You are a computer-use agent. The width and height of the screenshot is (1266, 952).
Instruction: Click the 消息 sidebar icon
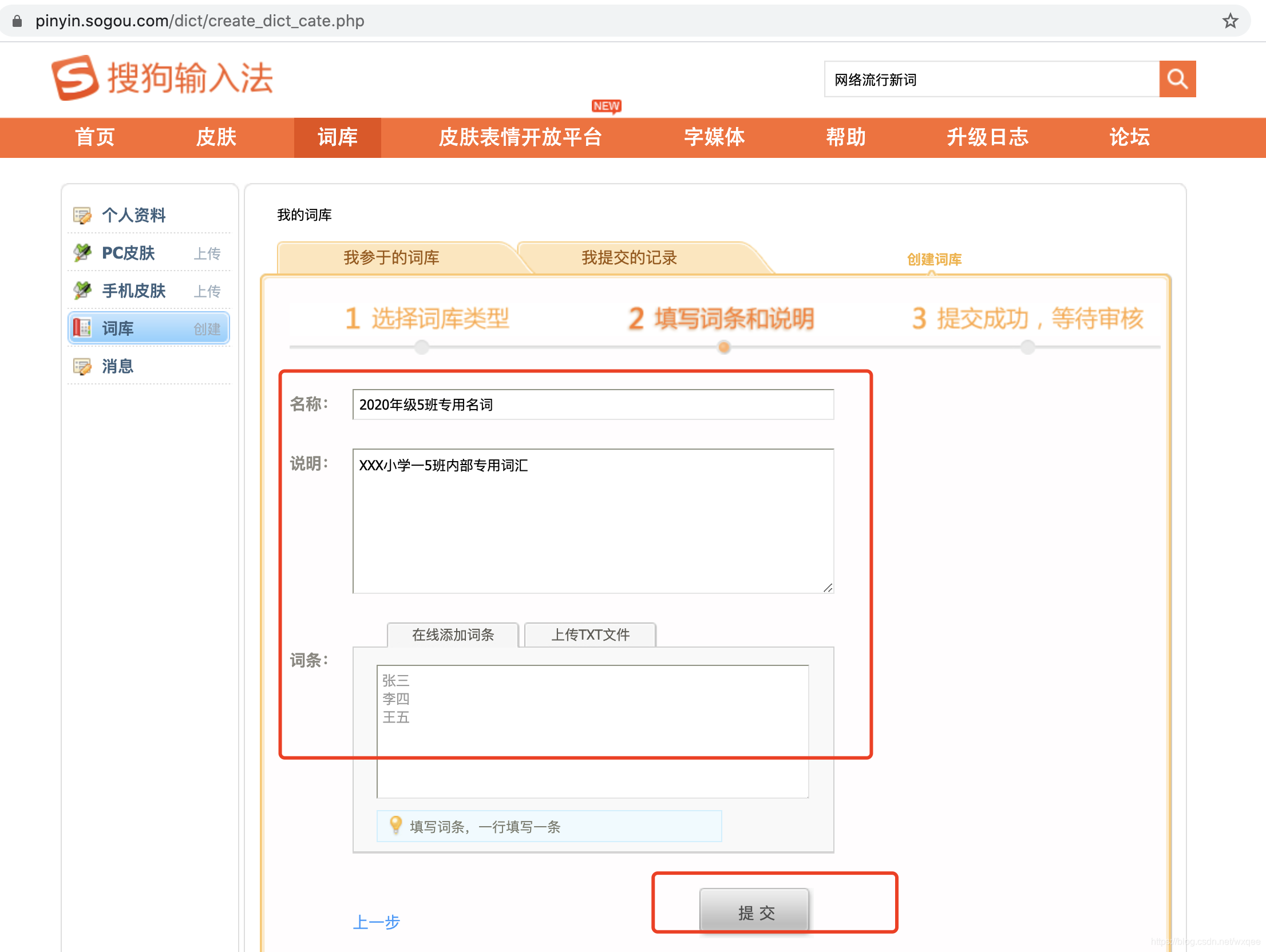tap(82, 366)
